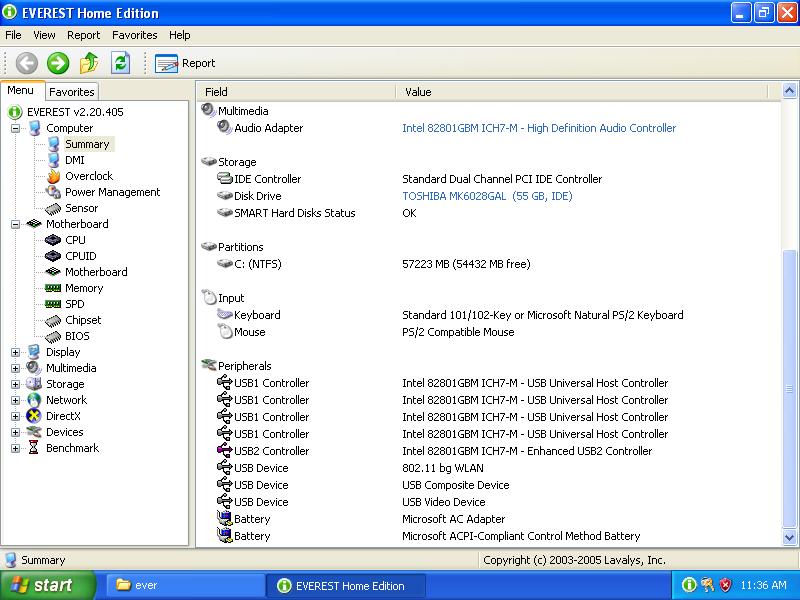
Task: Select the USB2 Controller row
Action: click(x=489, y=451)
